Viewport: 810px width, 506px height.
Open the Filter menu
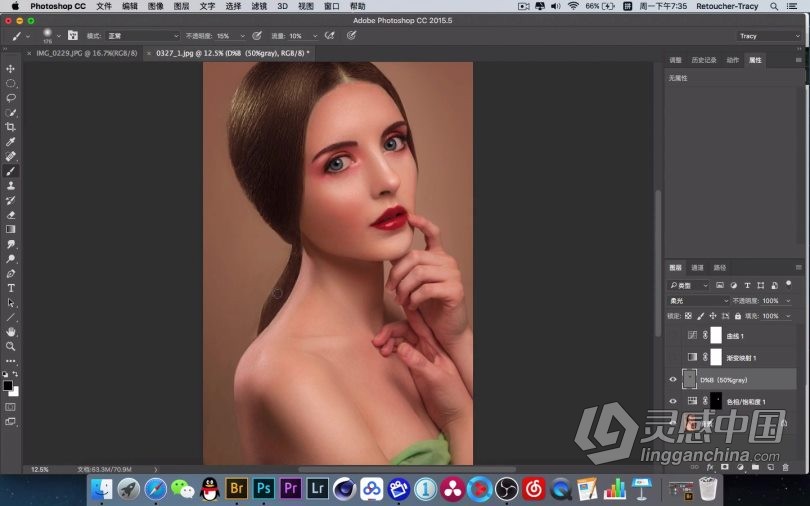[259, 6]
